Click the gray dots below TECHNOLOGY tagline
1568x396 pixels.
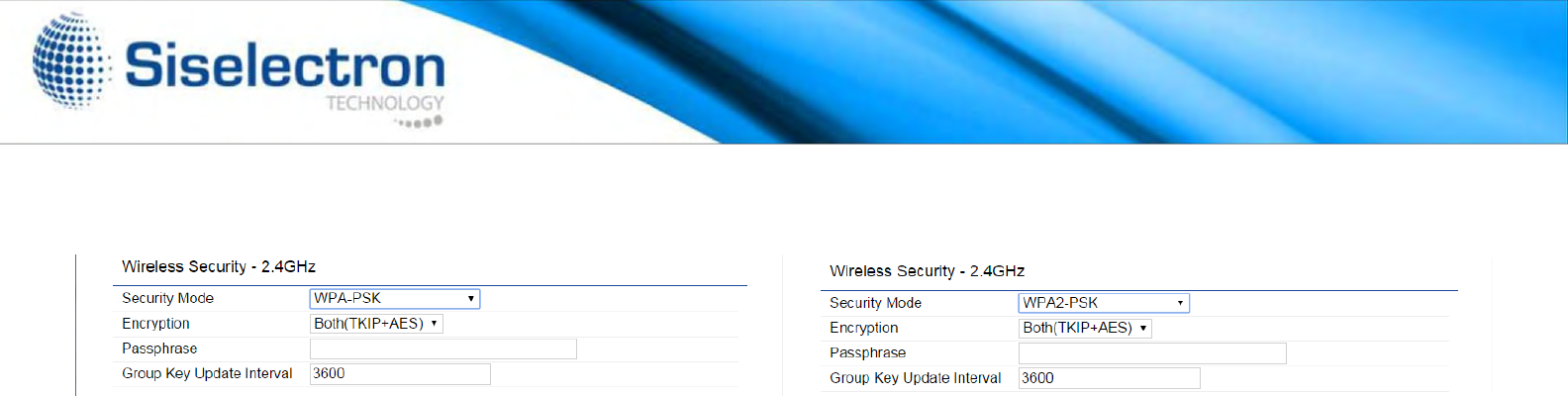pyautogui.click(x=423, y=122)
